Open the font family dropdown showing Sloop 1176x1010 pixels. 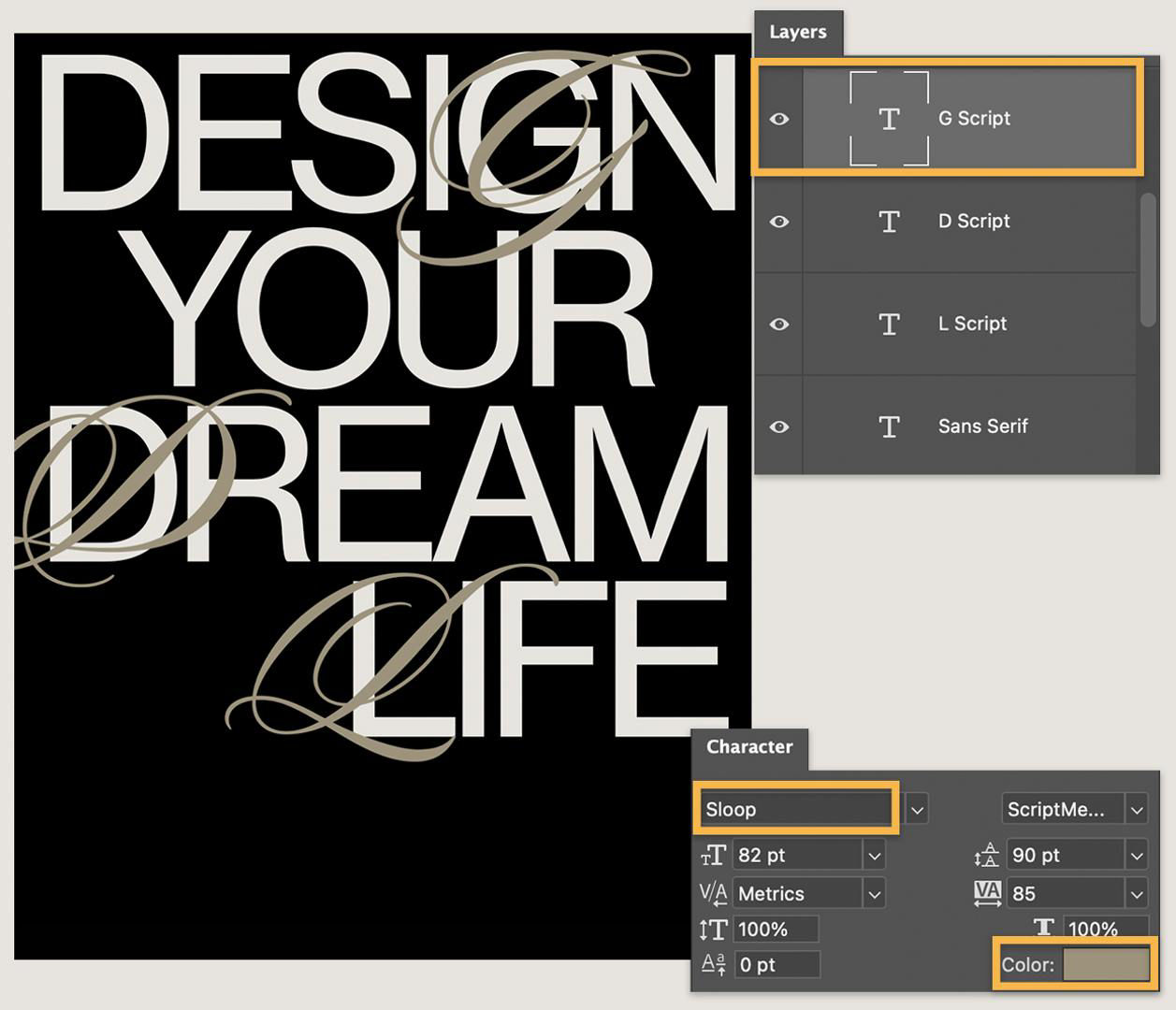tap(916, 808)
